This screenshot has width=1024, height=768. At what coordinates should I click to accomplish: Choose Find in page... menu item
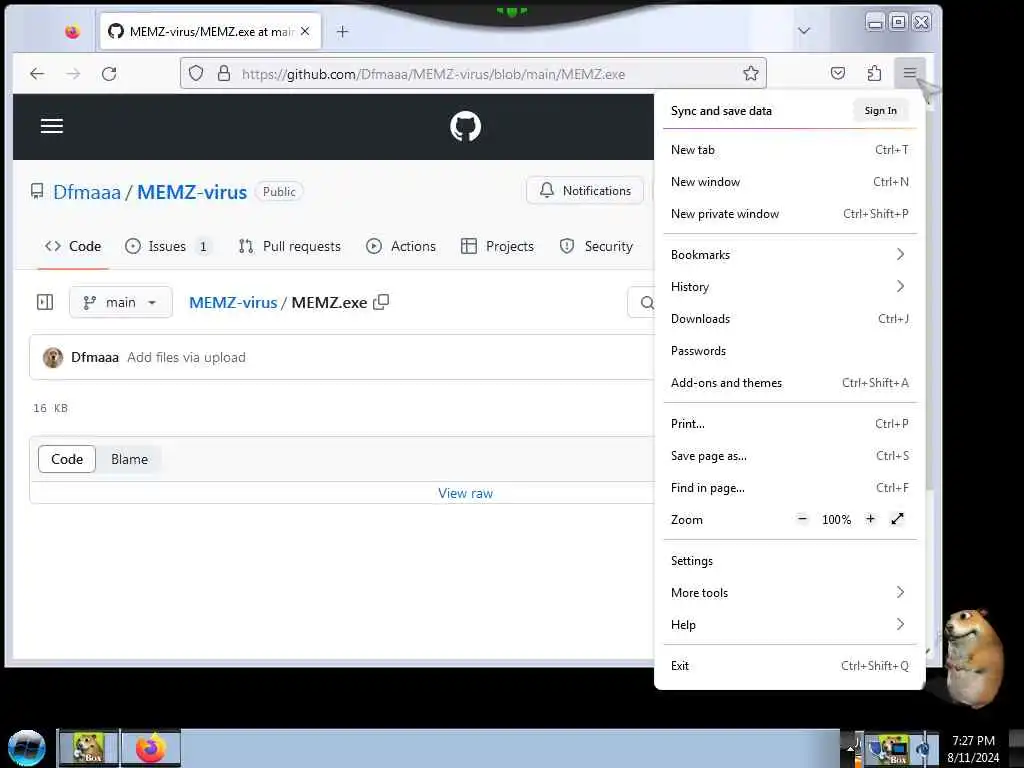coord(790,487)
